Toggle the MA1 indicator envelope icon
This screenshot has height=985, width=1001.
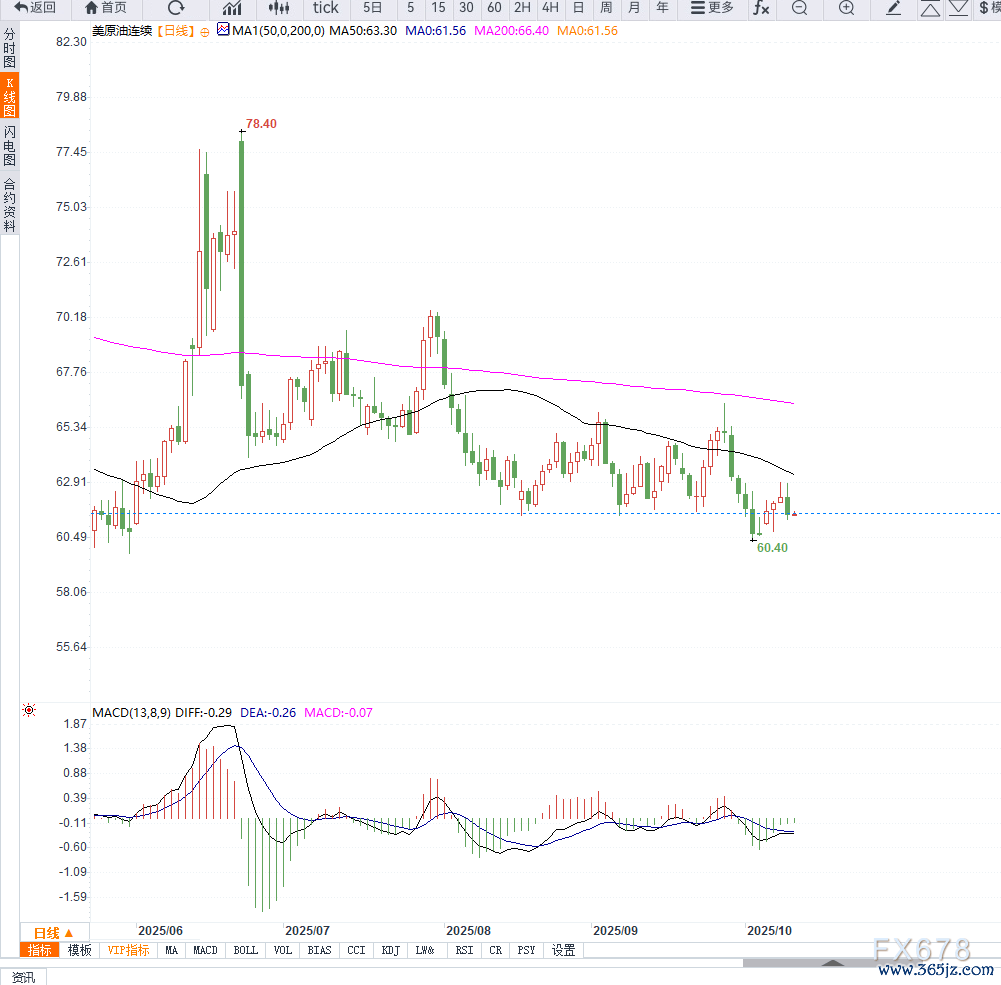tap(222, 31)
